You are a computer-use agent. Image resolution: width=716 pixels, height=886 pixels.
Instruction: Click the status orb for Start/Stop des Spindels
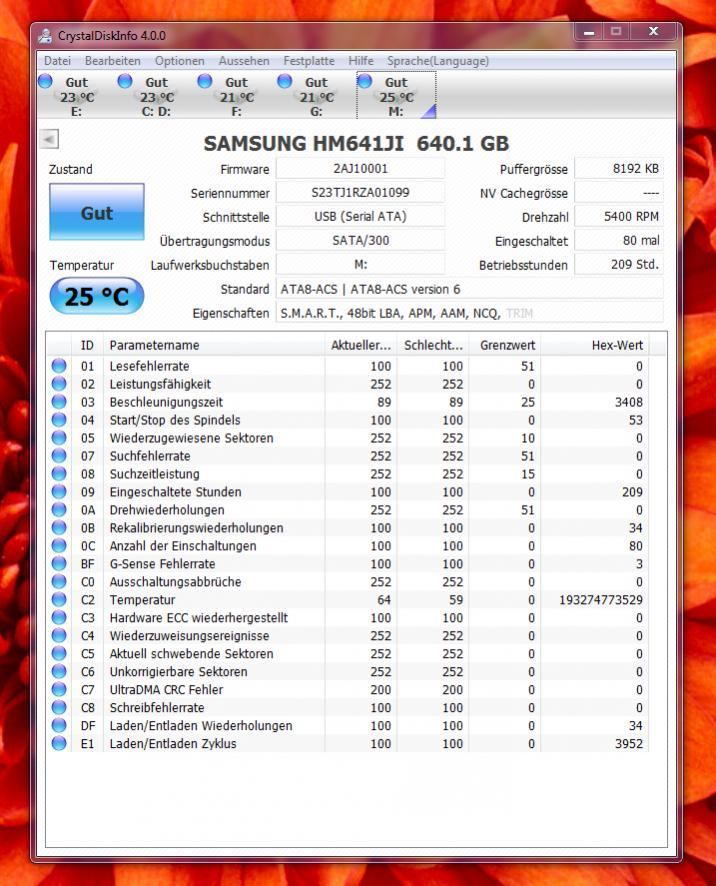[x=59, y=420]
